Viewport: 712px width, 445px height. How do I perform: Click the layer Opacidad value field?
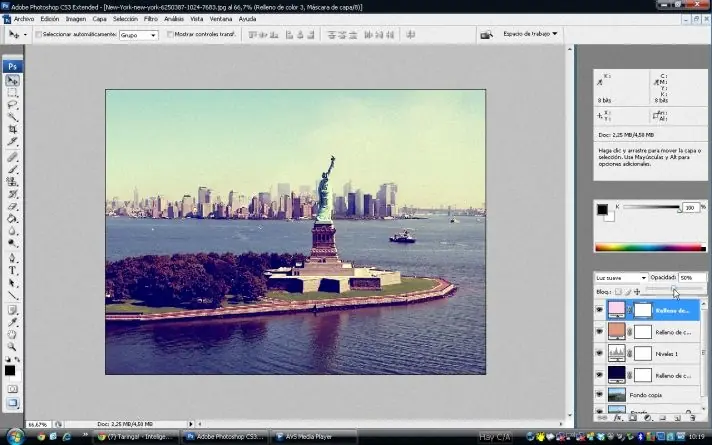[x=689, y=277]
